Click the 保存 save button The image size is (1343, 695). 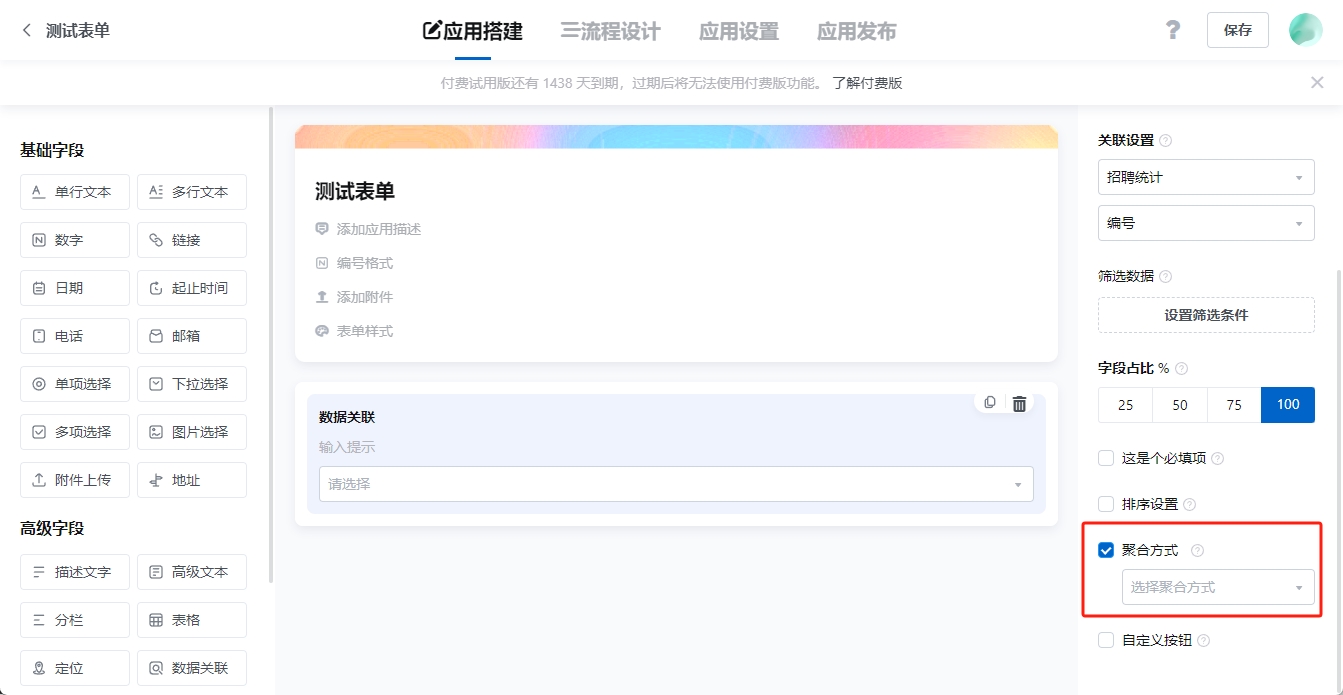point(1237,29)
